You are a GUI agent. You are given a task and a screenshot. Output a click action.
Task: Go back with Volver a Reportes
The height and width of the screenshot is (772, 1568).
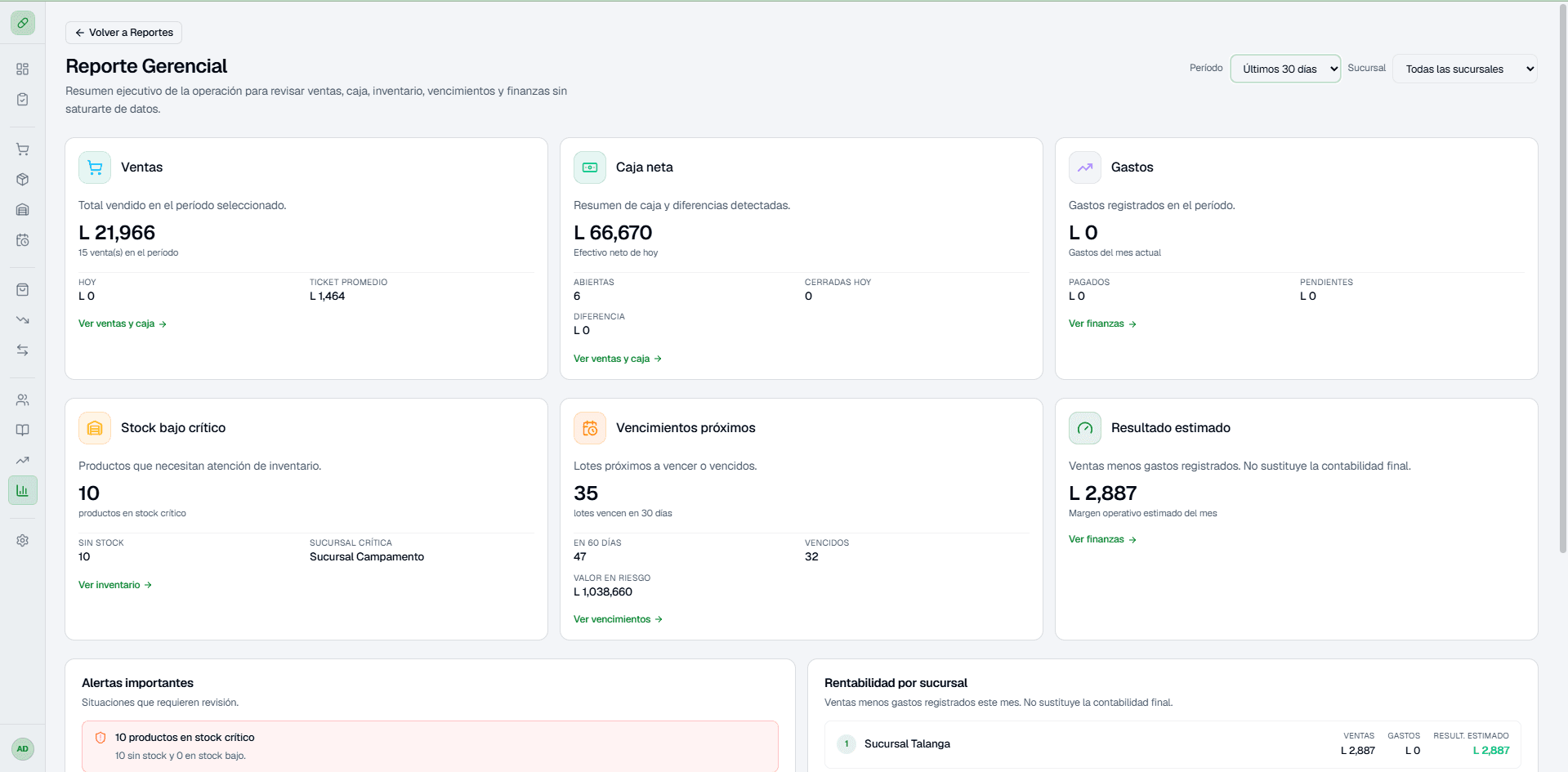pos(123,33)
